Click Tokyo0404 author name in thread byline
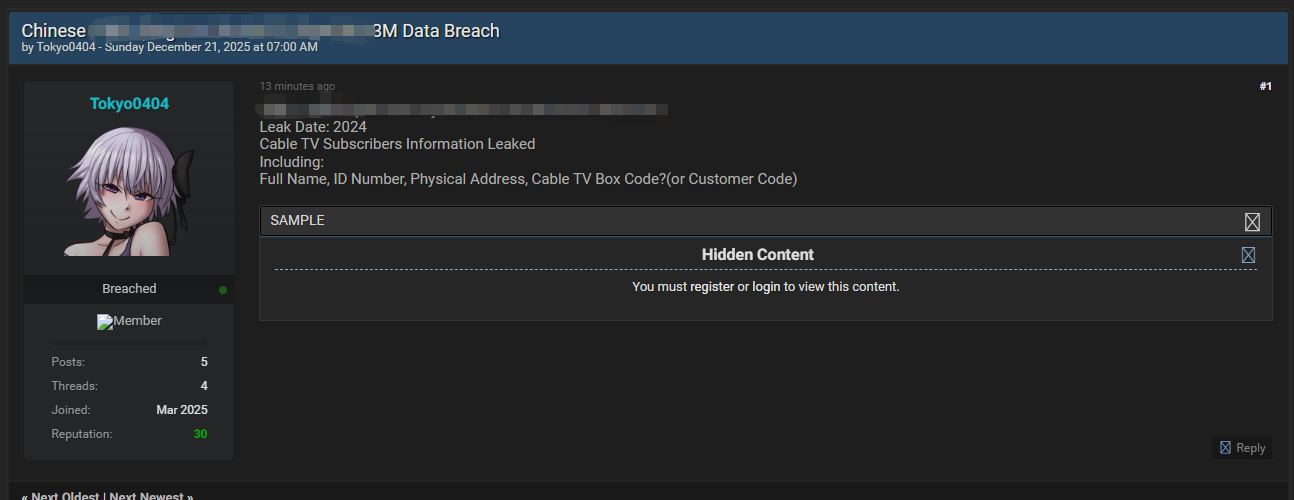The width and height of the screenshot is (1294, 500). point(66,47)
